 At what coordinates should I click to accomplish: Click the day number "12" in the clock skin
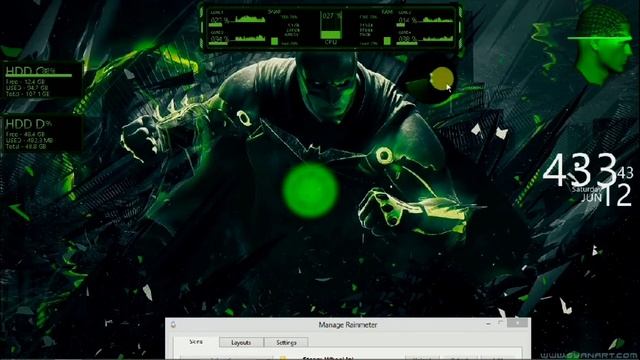(618, 195)
